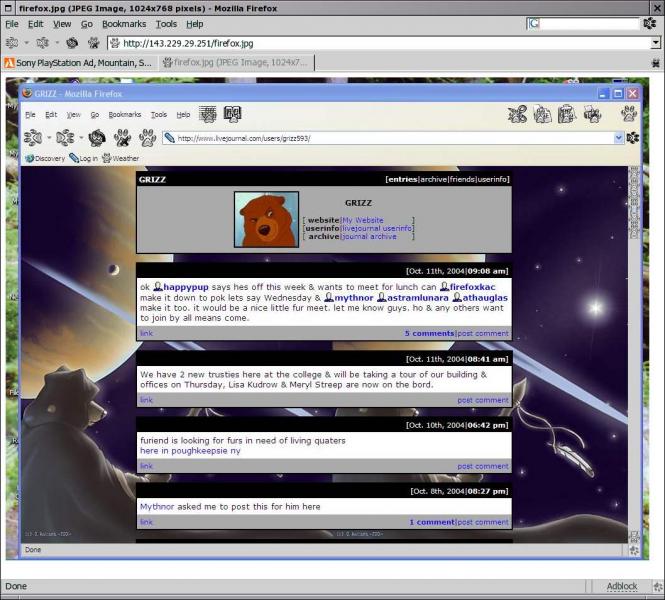
Task: Open the Bookmarks menu in the top menu bar
Action: pyautogui.click(x=123, y=23)
